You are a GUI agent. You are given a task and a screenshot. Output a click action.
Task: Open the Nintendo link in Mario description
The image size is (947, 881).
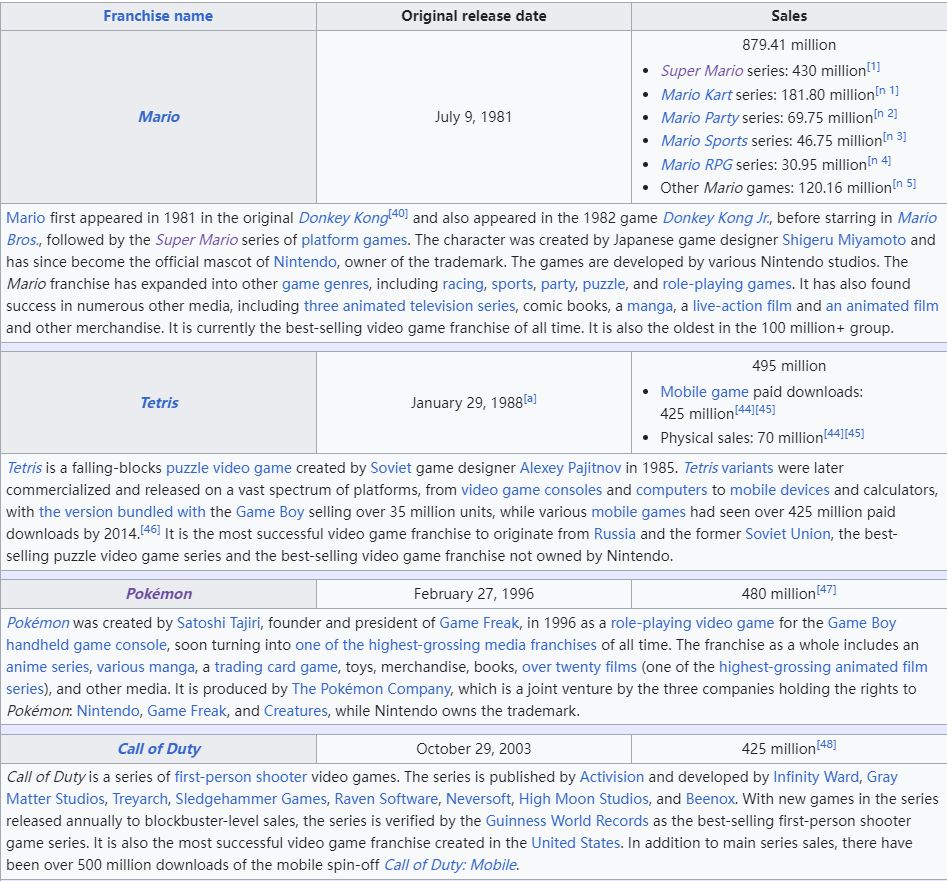point(305,262)
